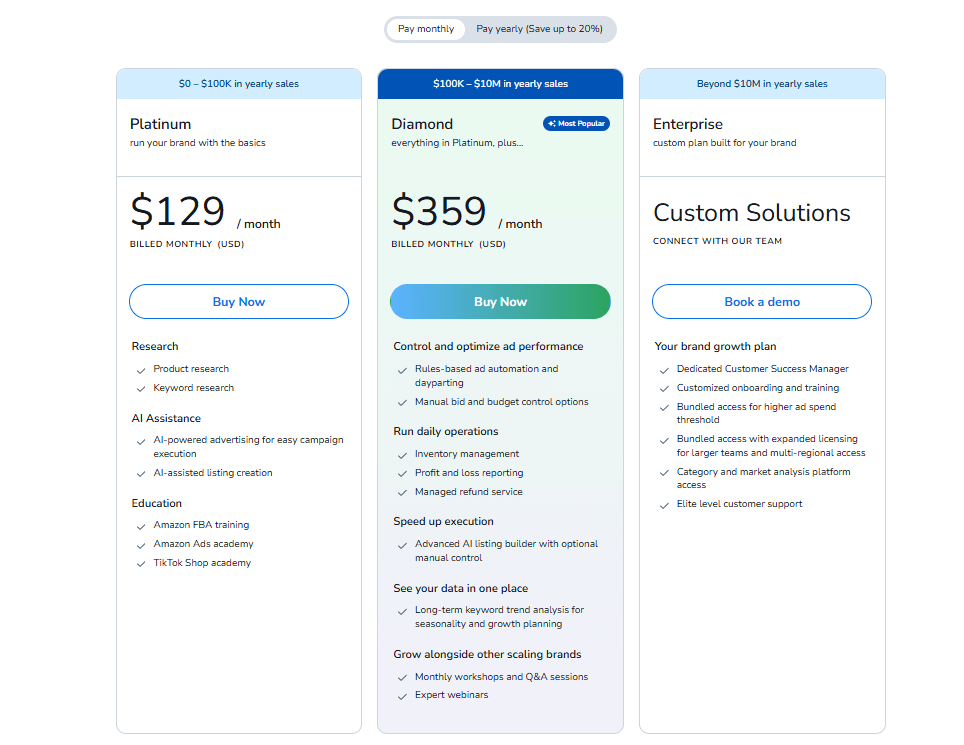
Task: Book a demo for Enterprise plan
Action: pos(762,302)
